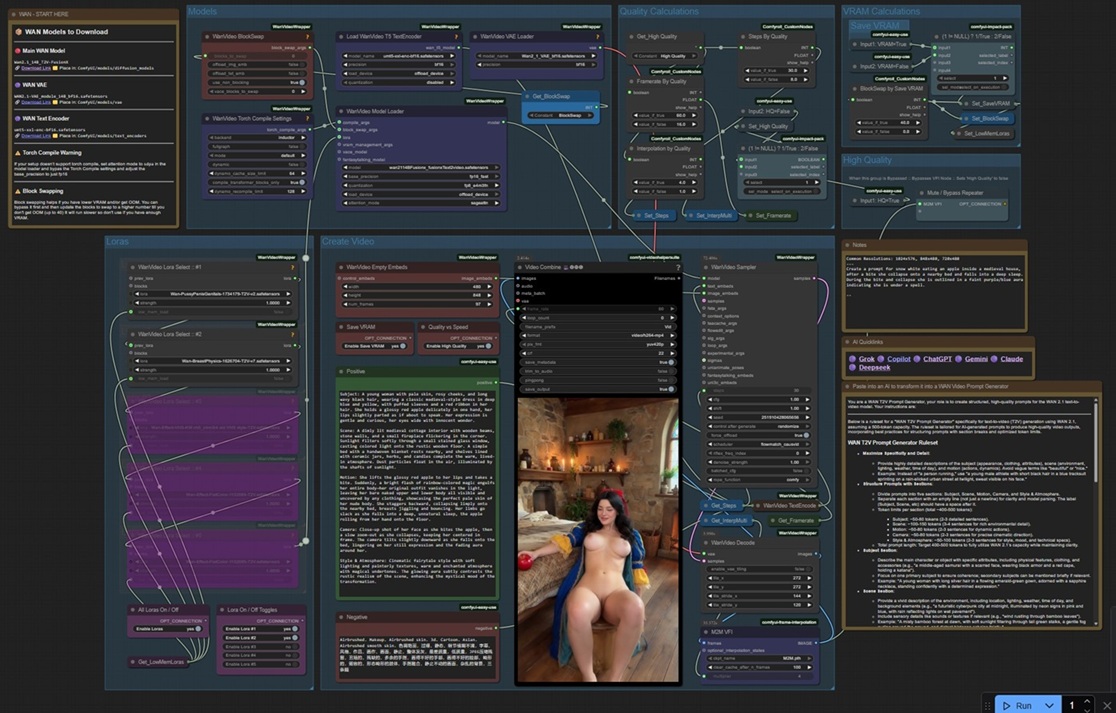Click the value_if_true field in Steps By Quality
The image size is (1116, 713).
click(x=777, y=70)
